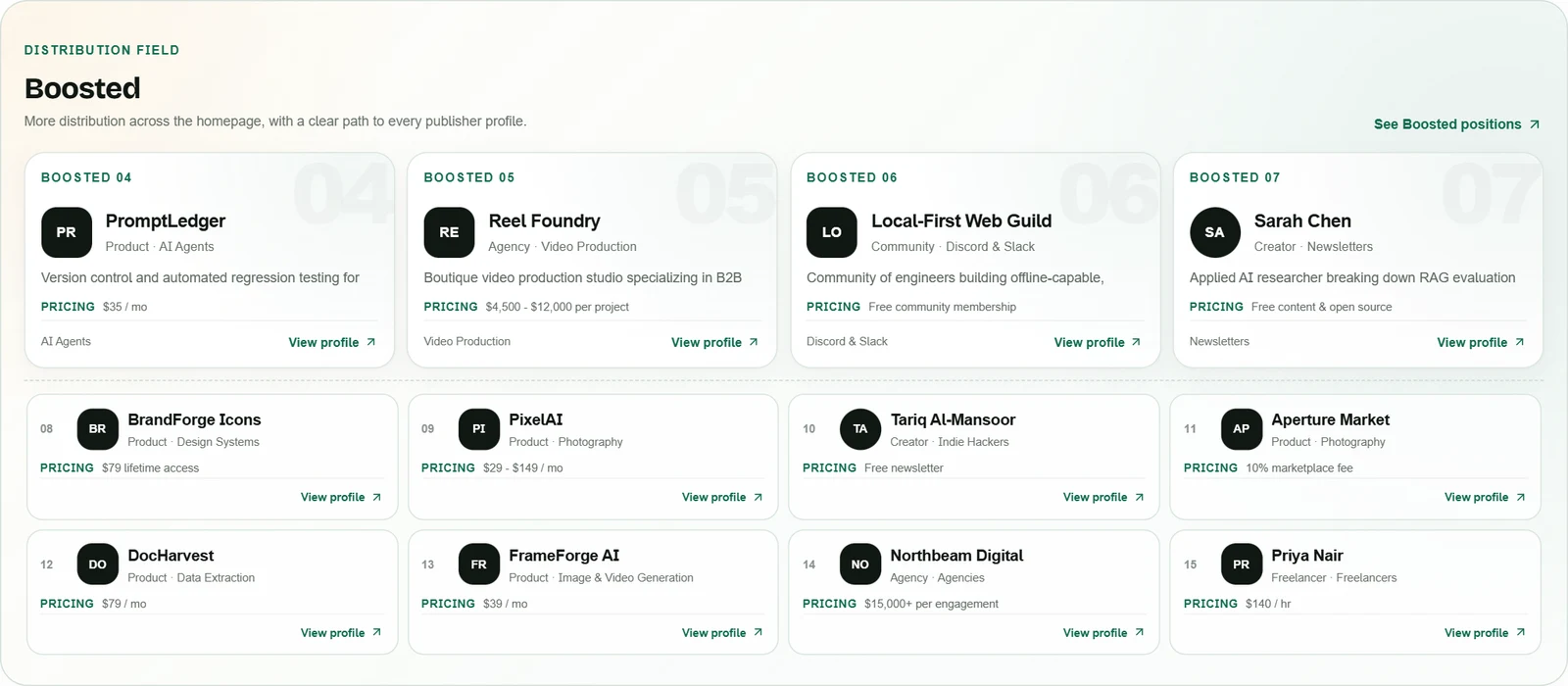Click the BR avatar badge for BrandForge Icons
1568x686 pixels.
97,429
